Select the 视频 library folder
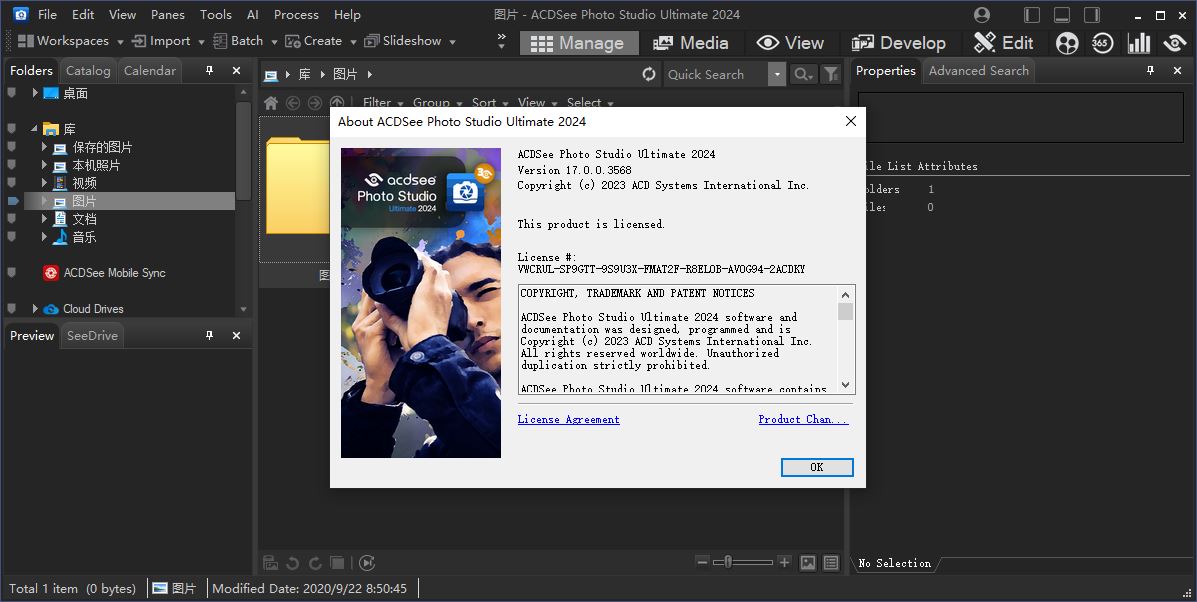Screen dimensions: 1197x602 pyautogui.click(x=85, y=183)
